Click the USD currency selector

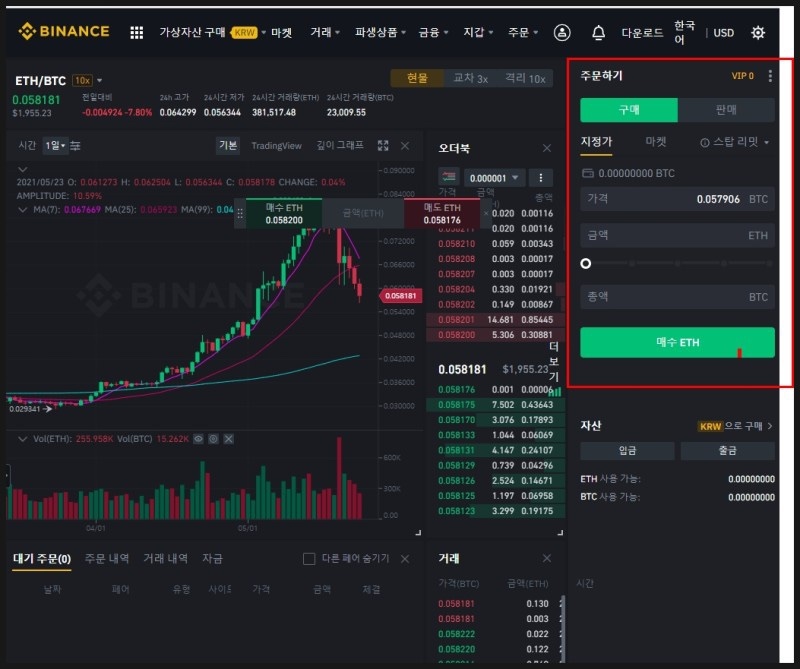click(x=723, y=33)
